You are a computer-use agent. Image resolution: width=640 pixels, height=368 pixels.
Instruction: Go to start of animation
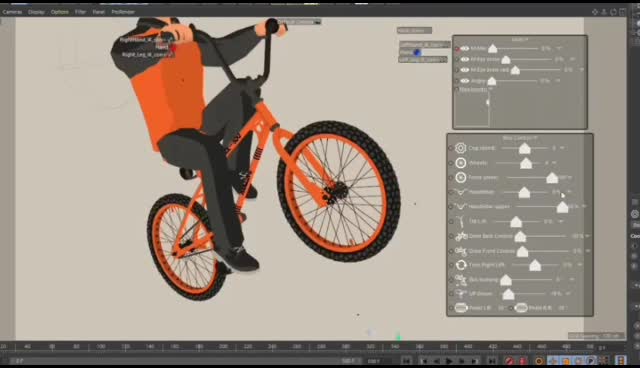click(406, 361)
